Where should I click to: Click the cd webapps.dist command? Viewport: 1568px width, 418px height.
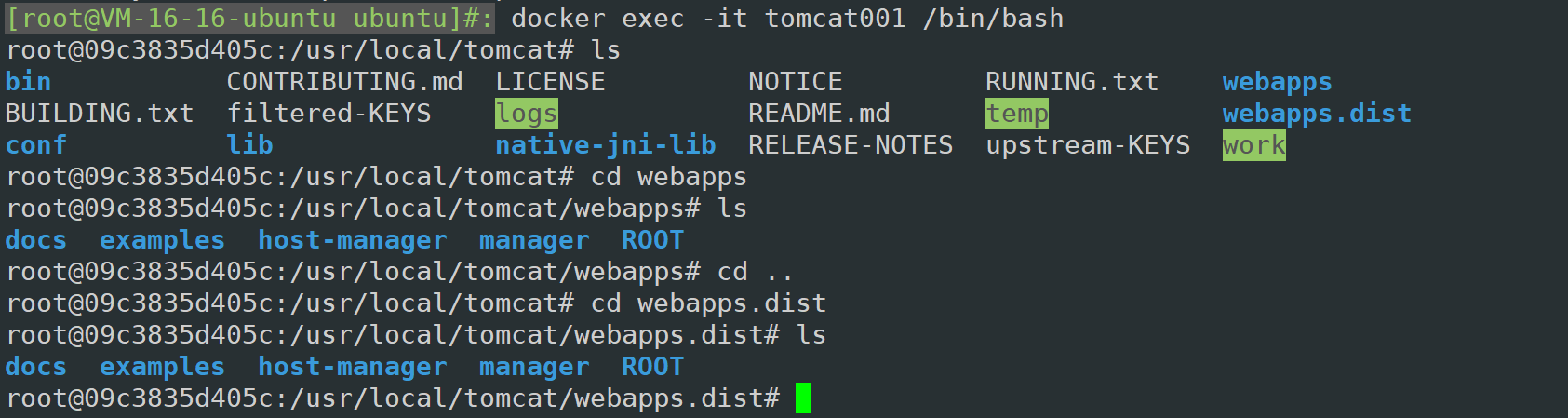[708, 303]
